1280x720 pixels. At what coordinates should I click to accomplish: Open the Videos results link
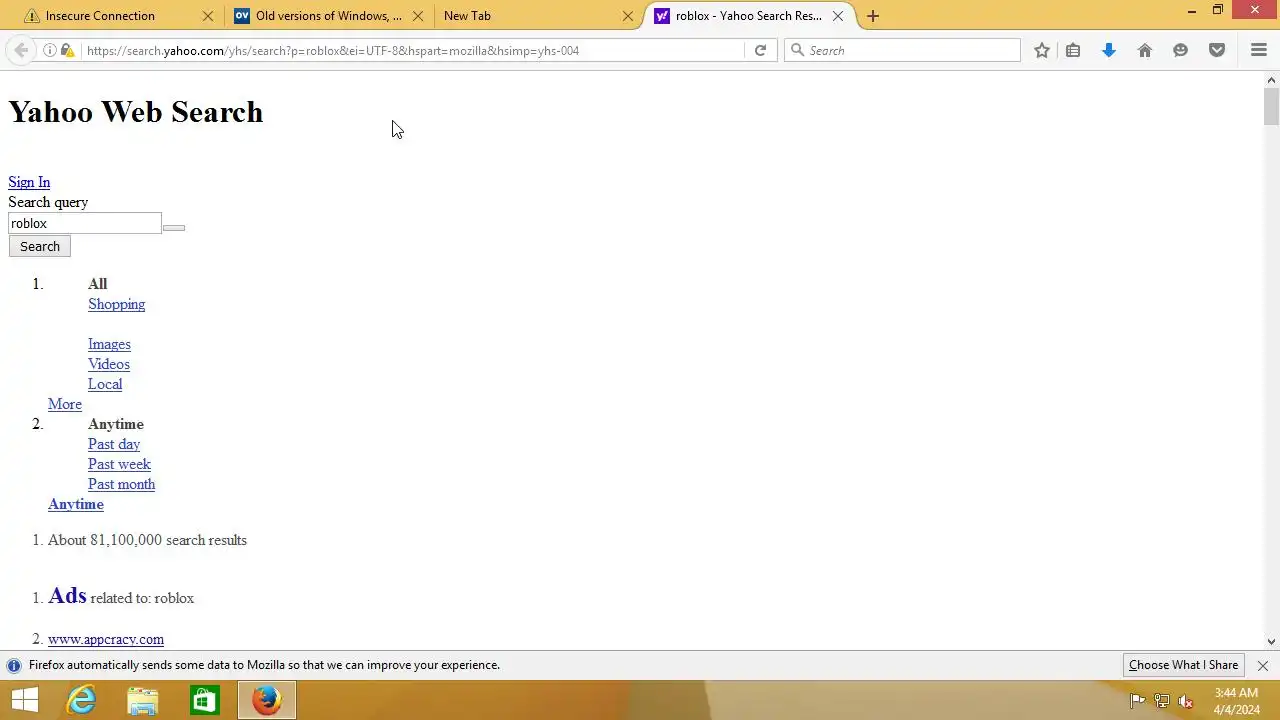(x=108, y=364)
